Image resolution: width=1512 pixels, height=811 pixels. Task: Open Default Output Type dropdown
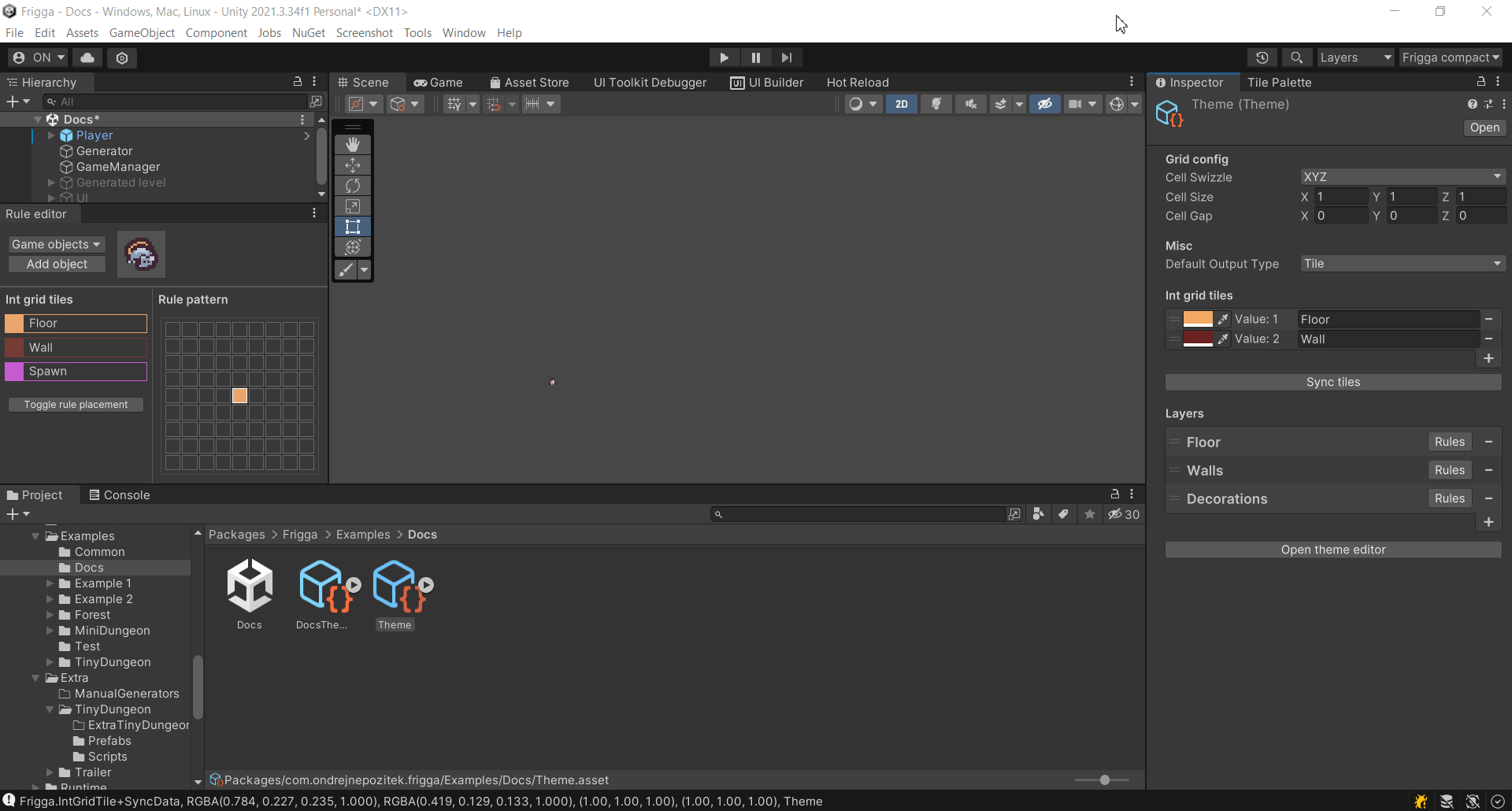point(1403,263)
